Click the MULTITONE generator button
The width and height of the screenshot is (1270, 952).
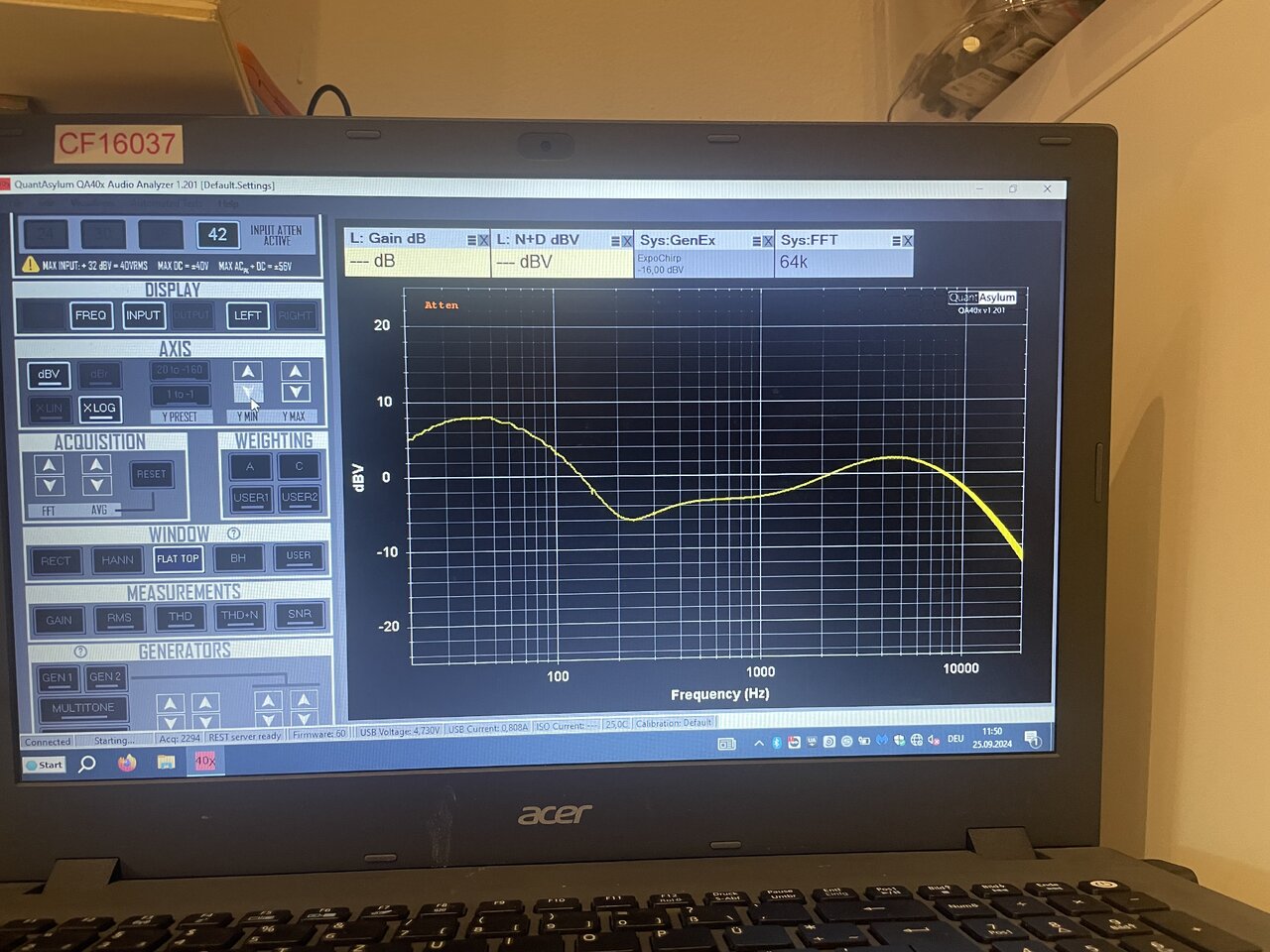(x=83, y=708)
